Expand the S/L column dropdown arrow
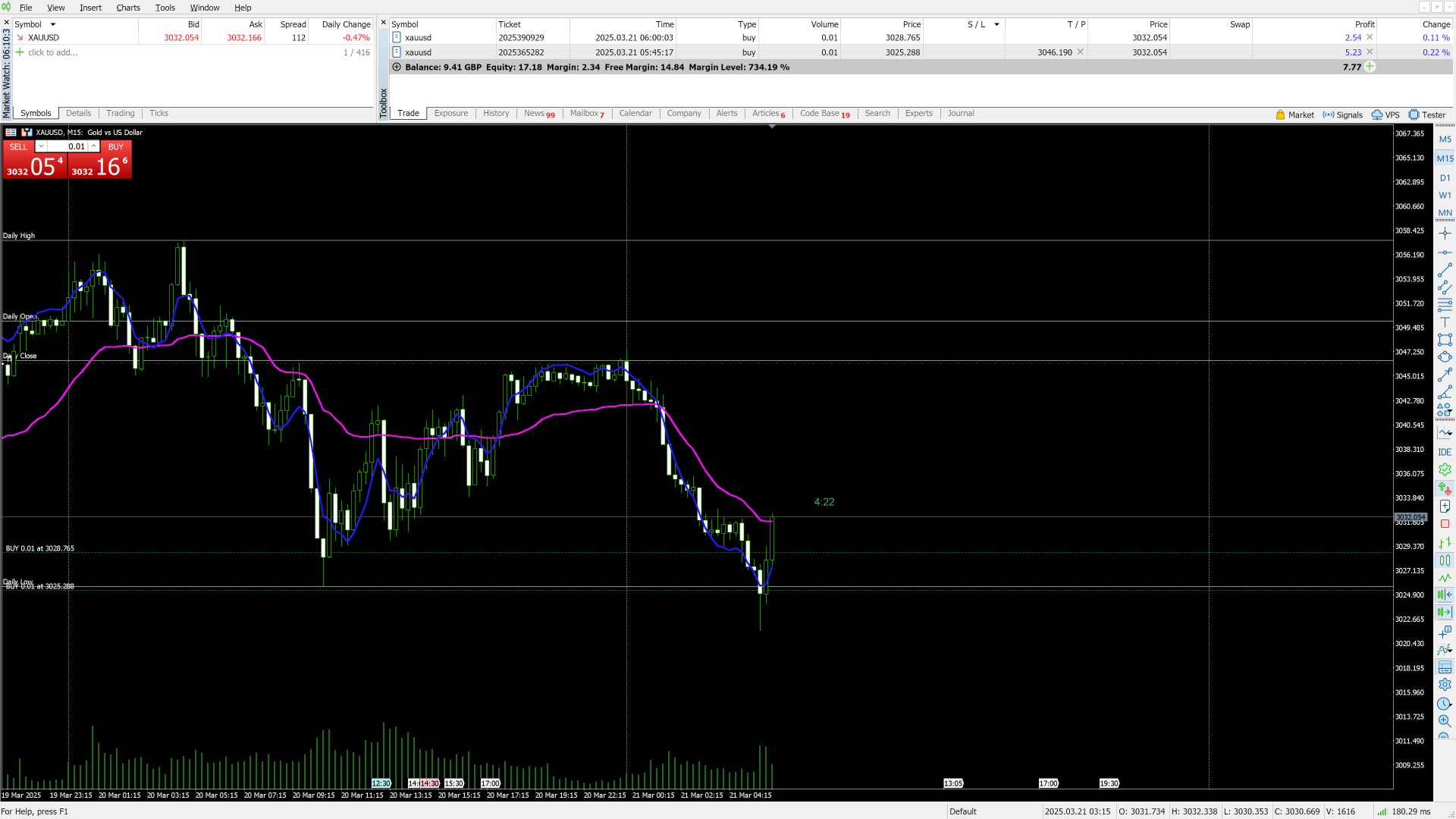 coord(996,24)
